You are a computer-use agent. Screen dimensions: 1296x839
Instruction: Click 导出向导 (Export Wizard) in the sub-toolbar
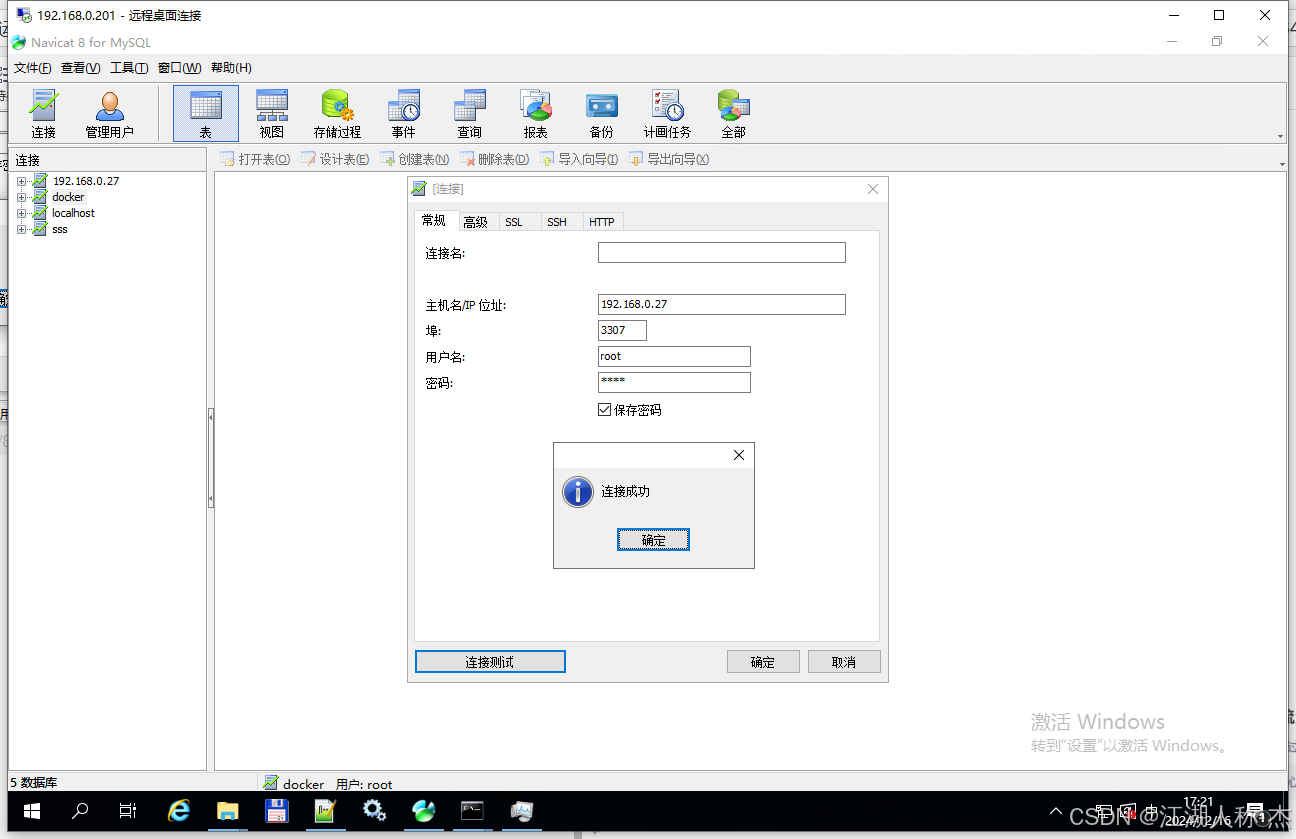pos(669,159)
